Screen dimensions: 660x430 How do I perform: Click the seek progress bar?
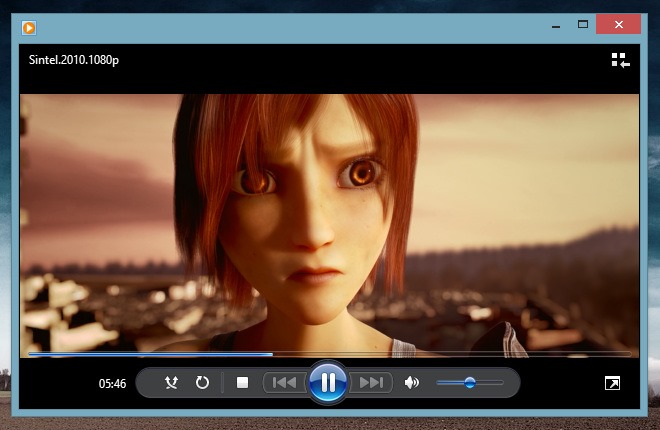pos(330,354)
